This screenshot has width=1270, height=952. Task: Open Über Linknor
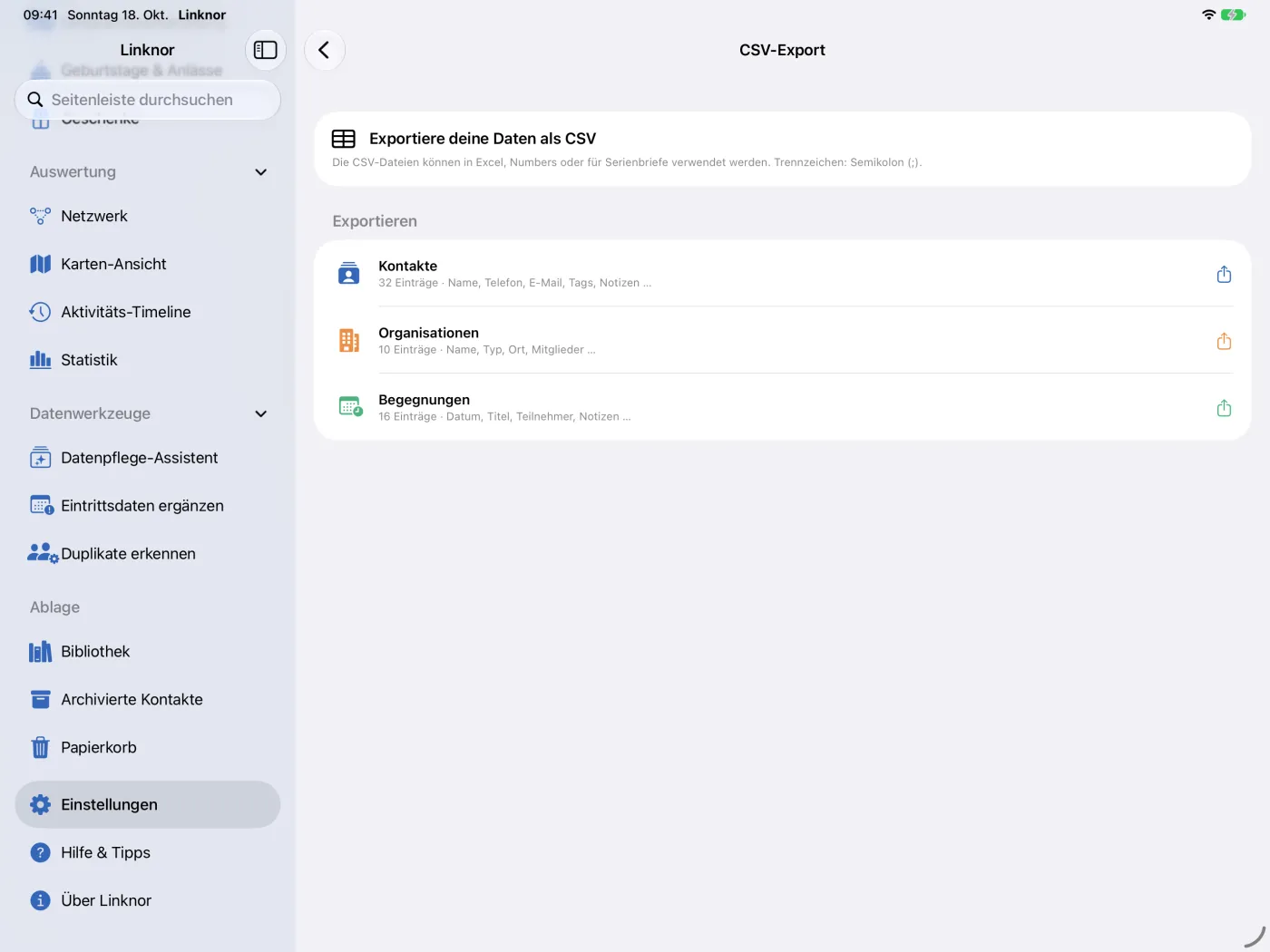(148, 900)
